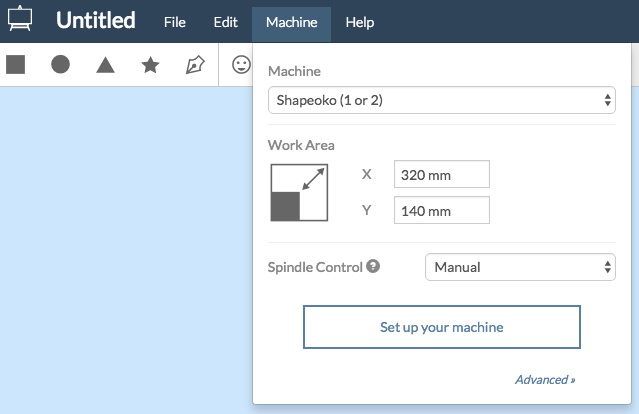Click the Untitled project title
Screen dimensions: 639x414
point(96,21)
